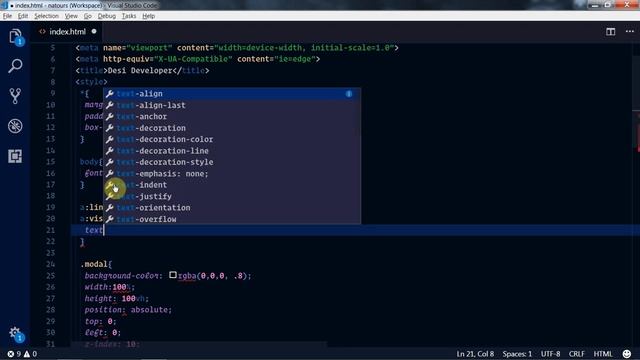Open the Source Control view

tap(15, 96)
